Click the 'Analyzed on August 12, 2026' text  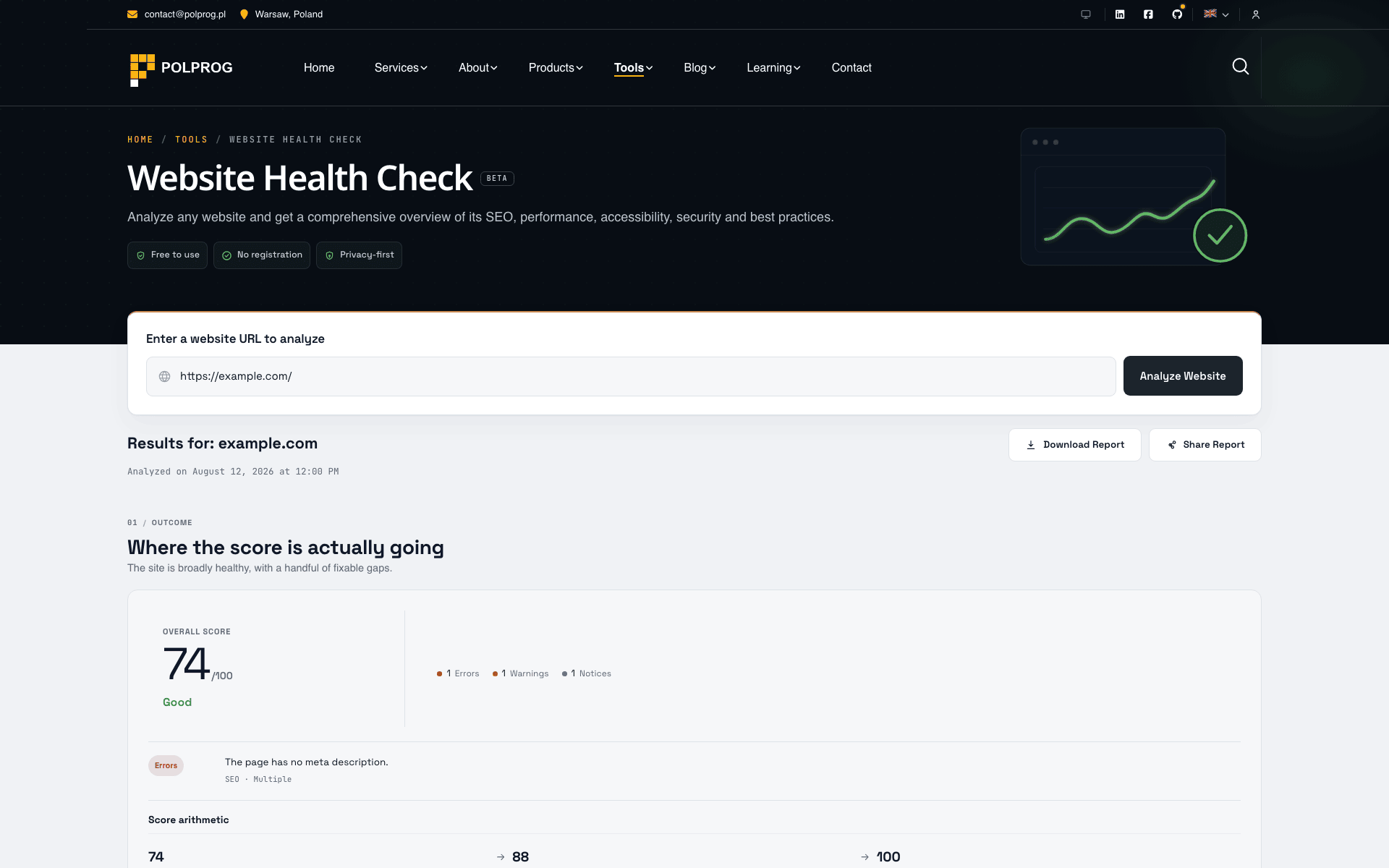point(233,472)
